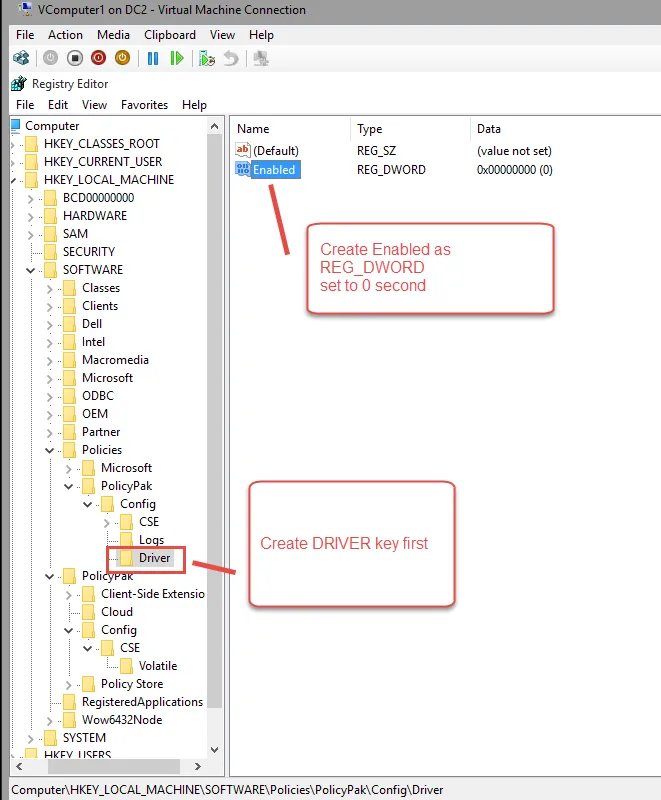
Task: Click the green Reset VM icon
Action: click(177, 59)
